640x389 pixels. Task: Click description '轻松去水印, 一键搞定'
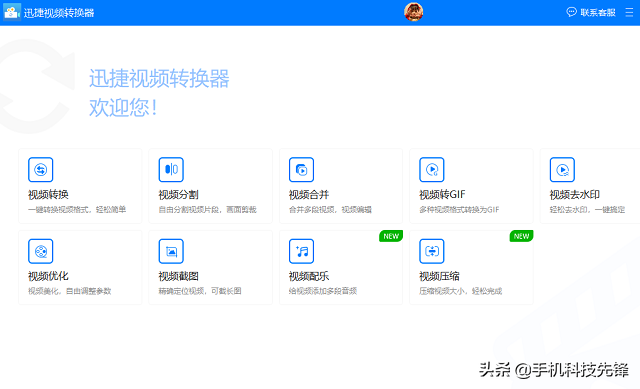[x=587, y=209]
